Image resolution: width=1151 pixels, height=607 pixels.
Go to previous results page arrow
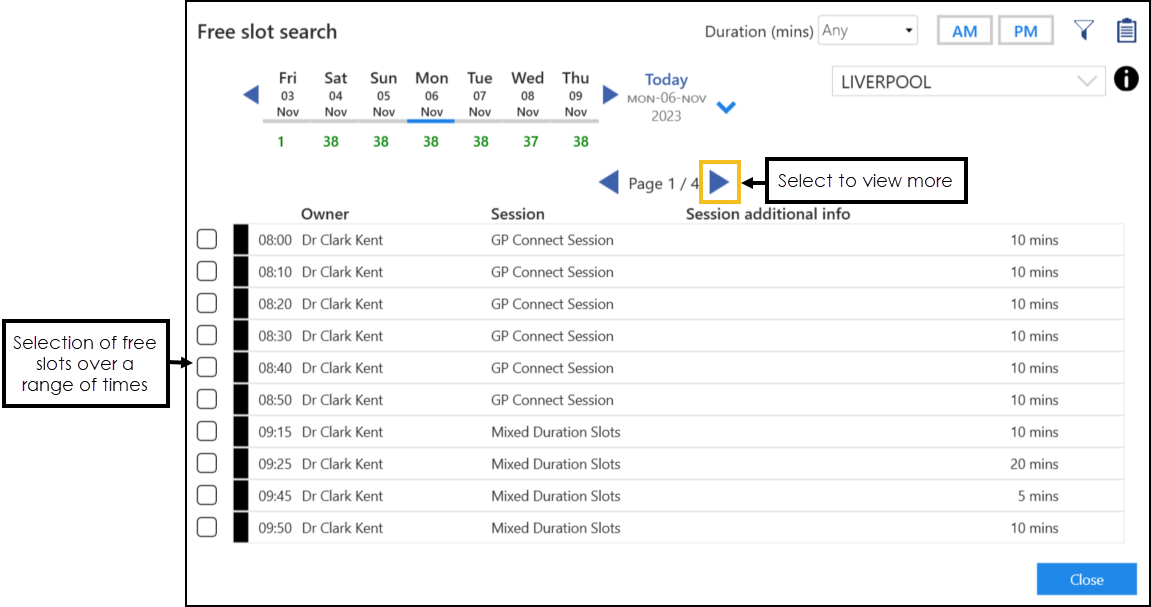608,182
